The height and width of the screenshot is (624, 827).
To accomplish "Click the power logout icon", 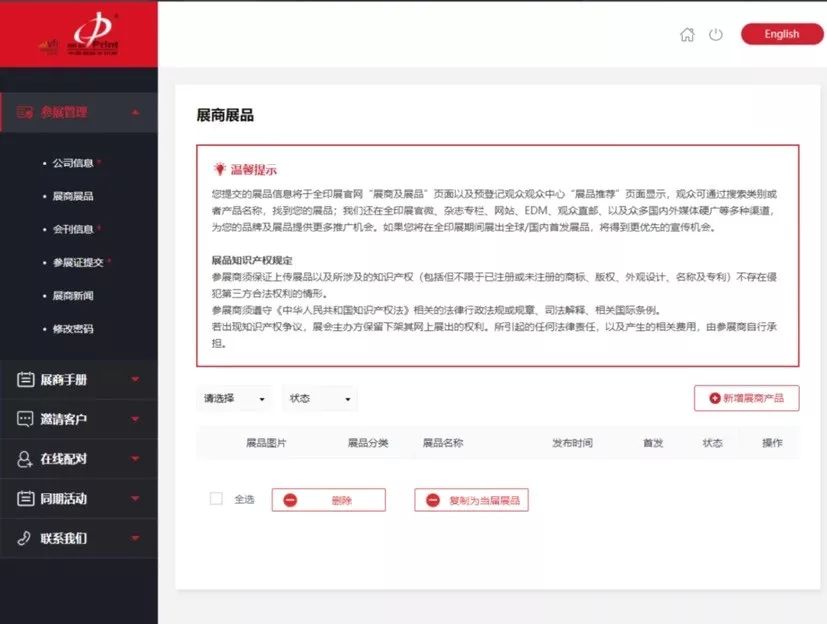I will pos(715,34).
